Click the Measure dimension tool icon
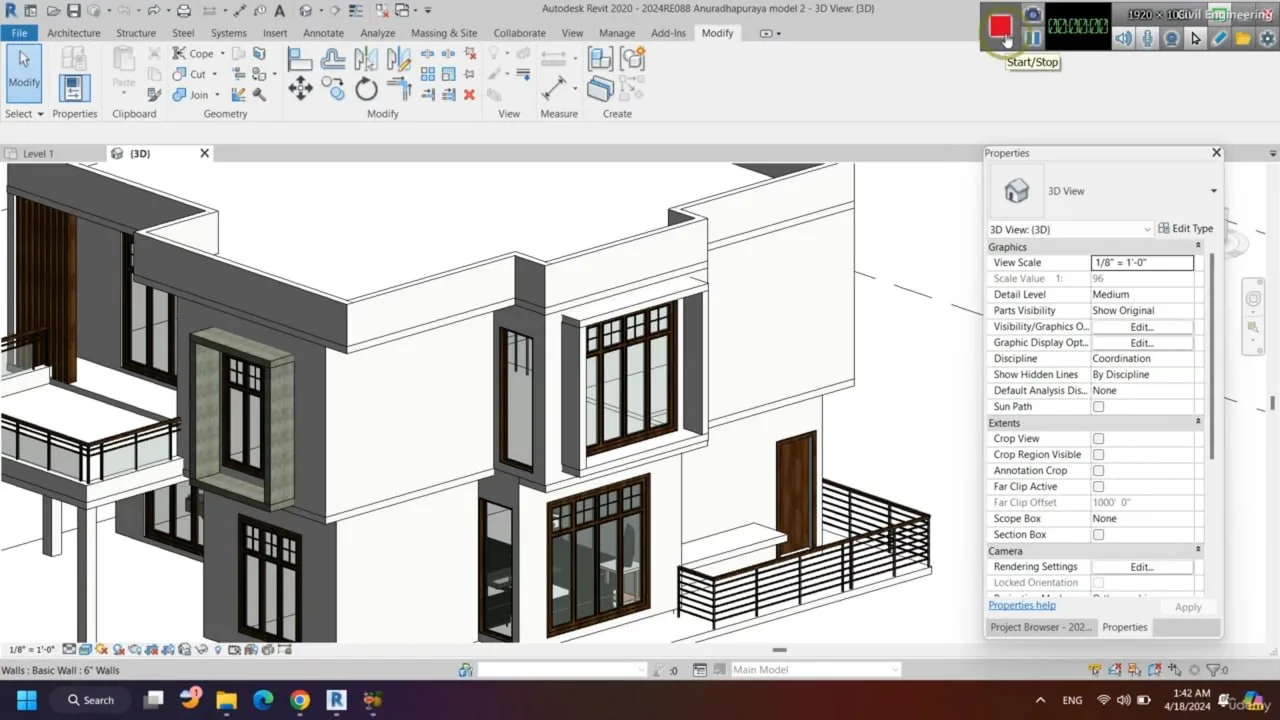1280x720 pixels. pos(553,89)
